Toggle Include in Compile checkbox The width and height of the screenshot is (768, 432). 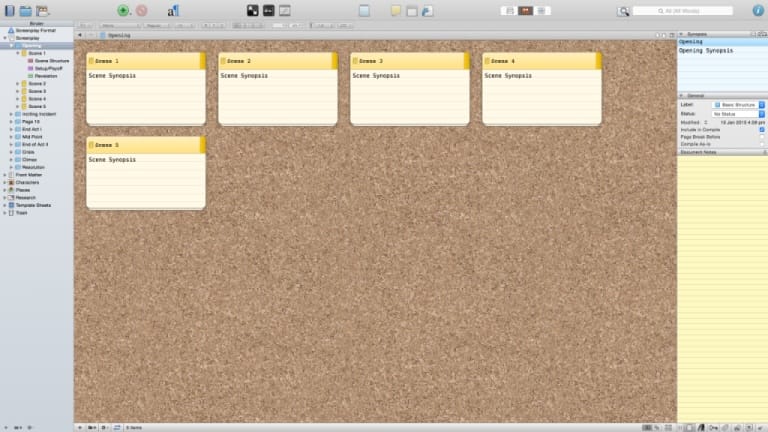[762, 130]
